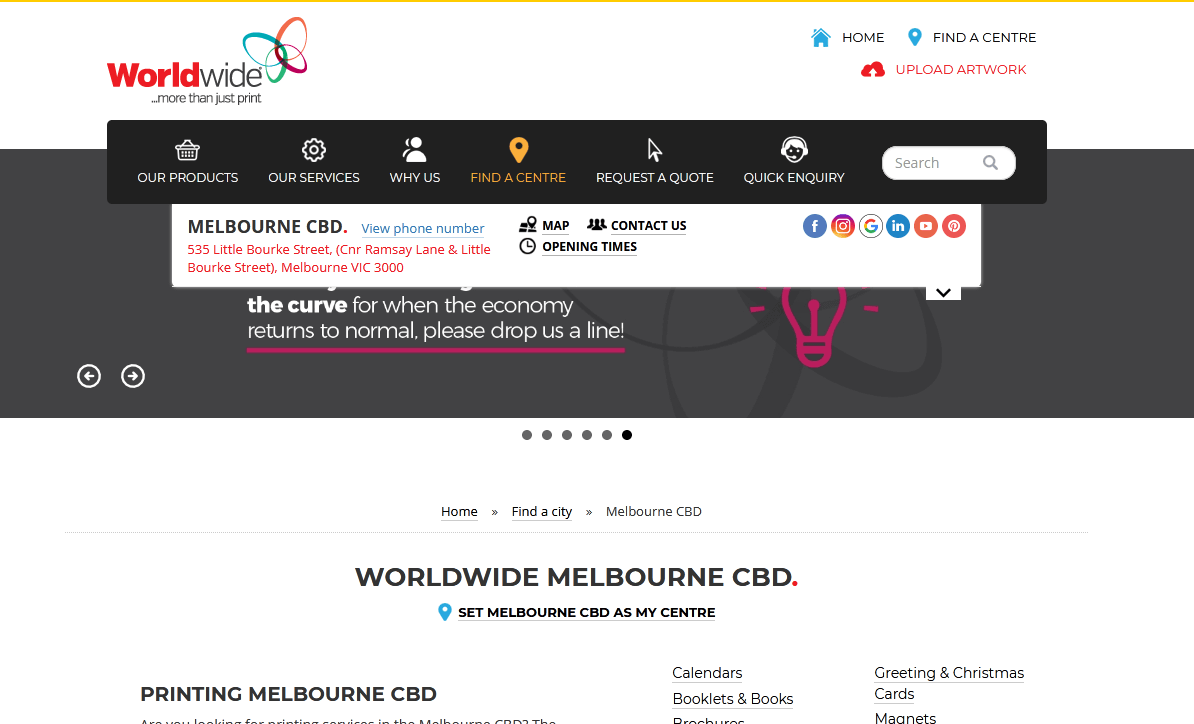This screenshot has width=1194, height=724.
Task: Select the first carousel dot
Action: pyautogui.click(x=527, y=435)
